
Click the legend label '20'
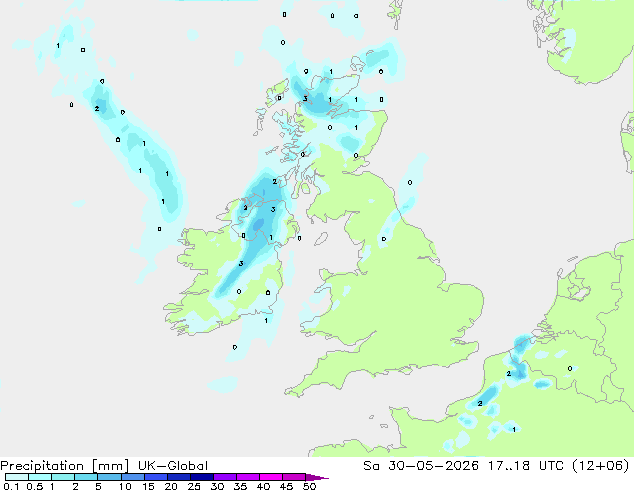click(x=171, y=486)
